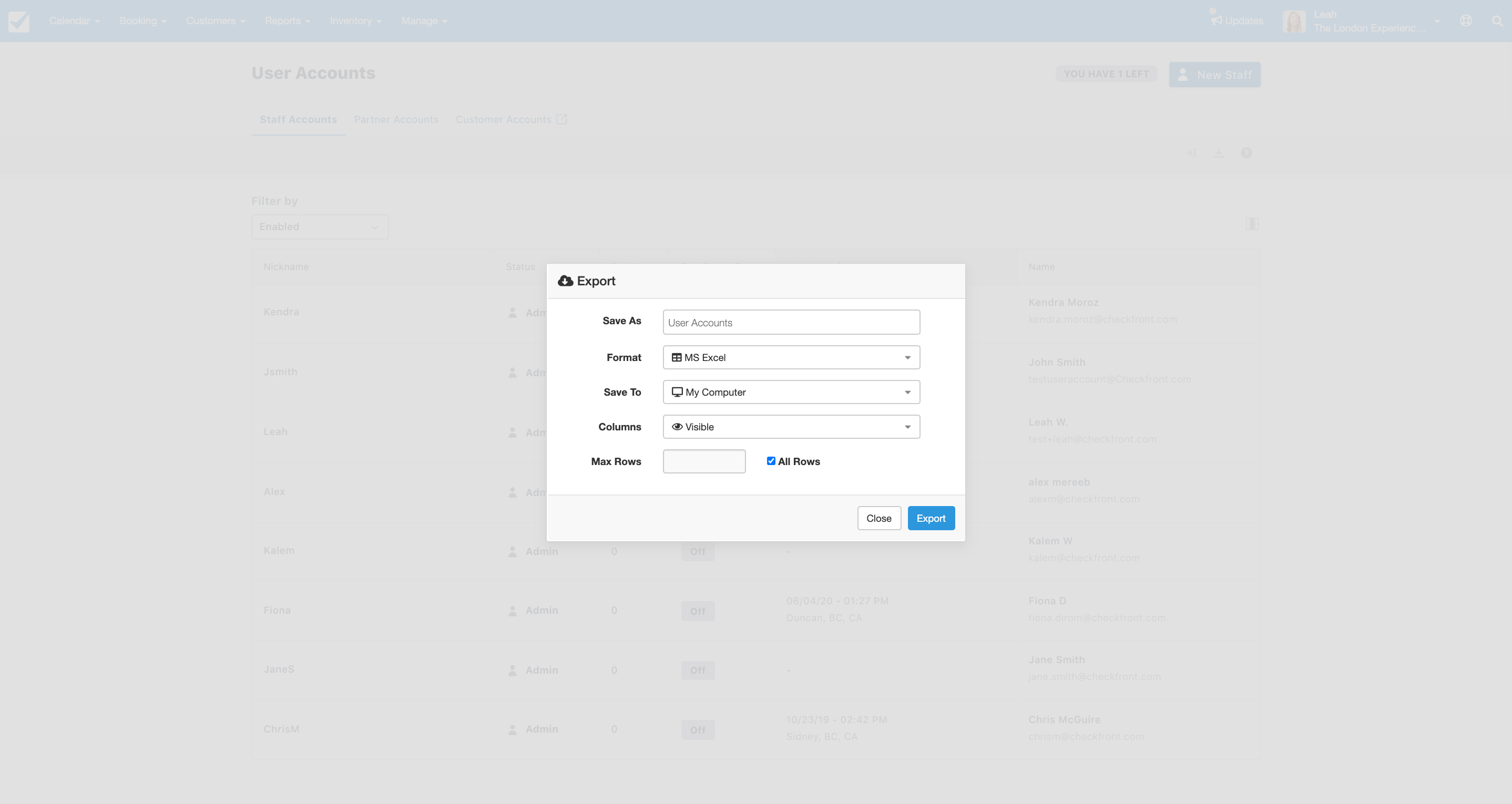The width and height of the screenshot is (1512, 804).
Task: Click the blue Export button in the dialog
Action: [x=931, y=518]
